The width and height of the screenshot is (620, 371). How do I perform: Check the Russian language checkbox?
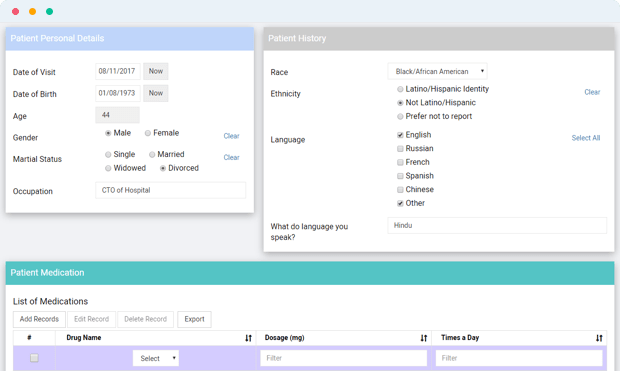[x=400, y=149]
